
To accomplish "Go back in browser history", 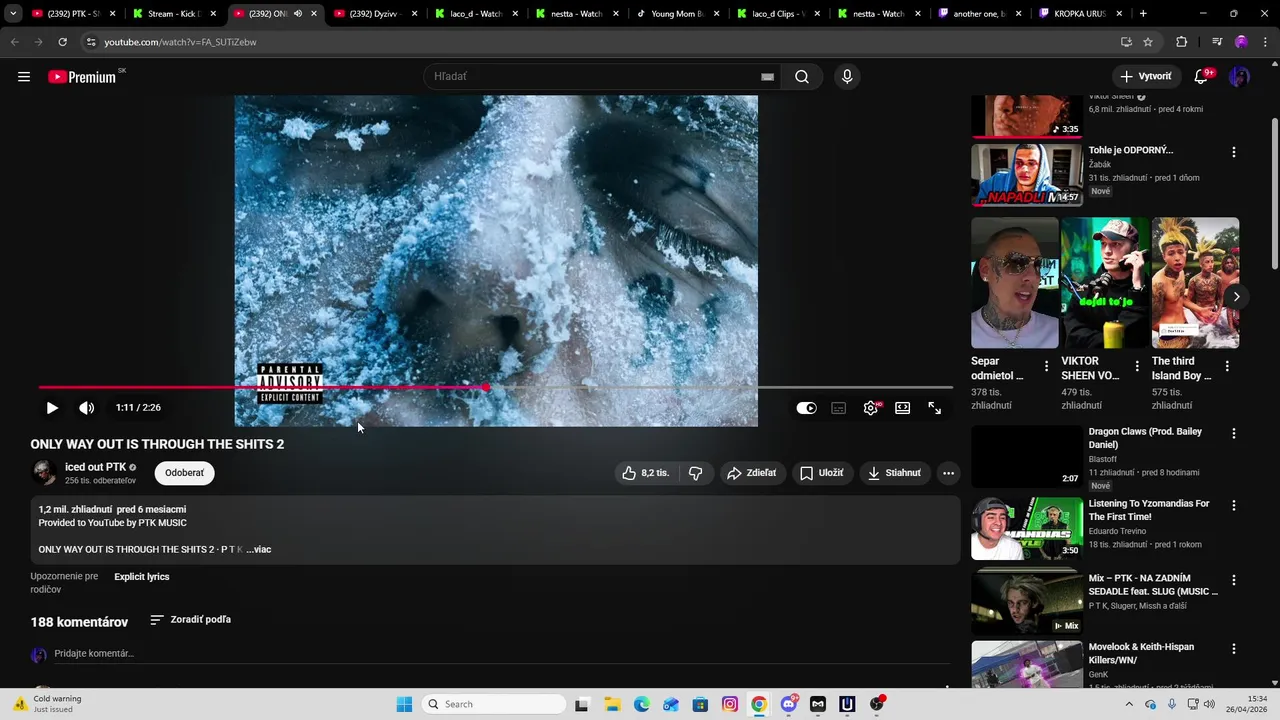I will coord(15,42).
